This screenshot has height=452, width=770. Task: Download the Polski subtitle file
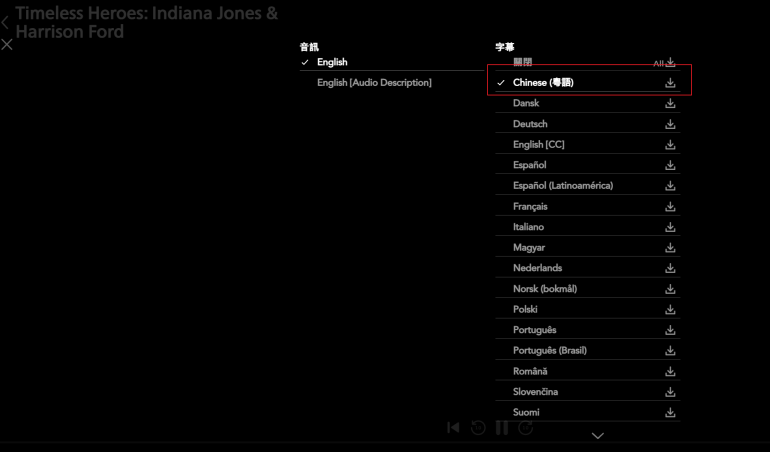tap(670, 310)
